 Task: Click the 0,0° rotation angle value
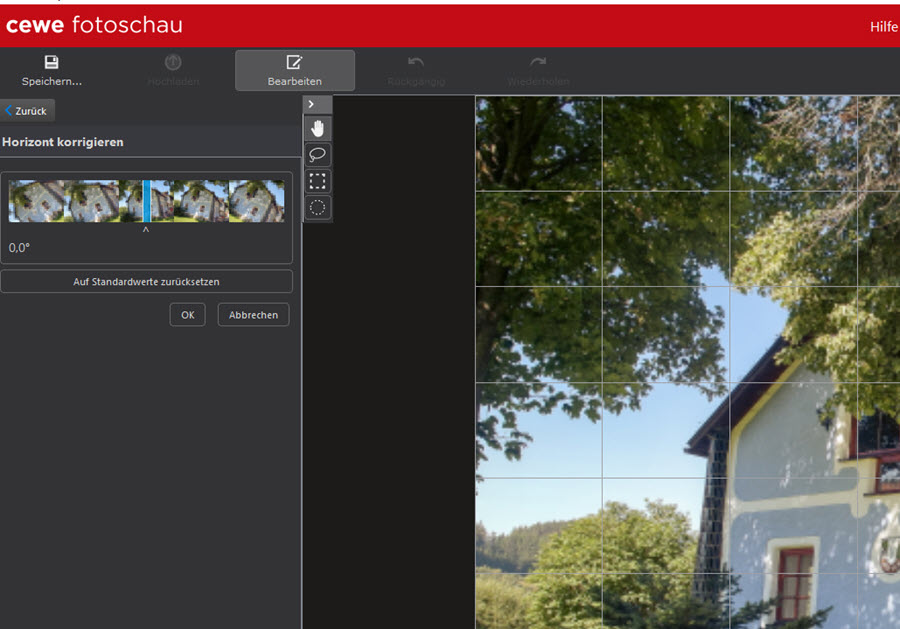point(19,248)
